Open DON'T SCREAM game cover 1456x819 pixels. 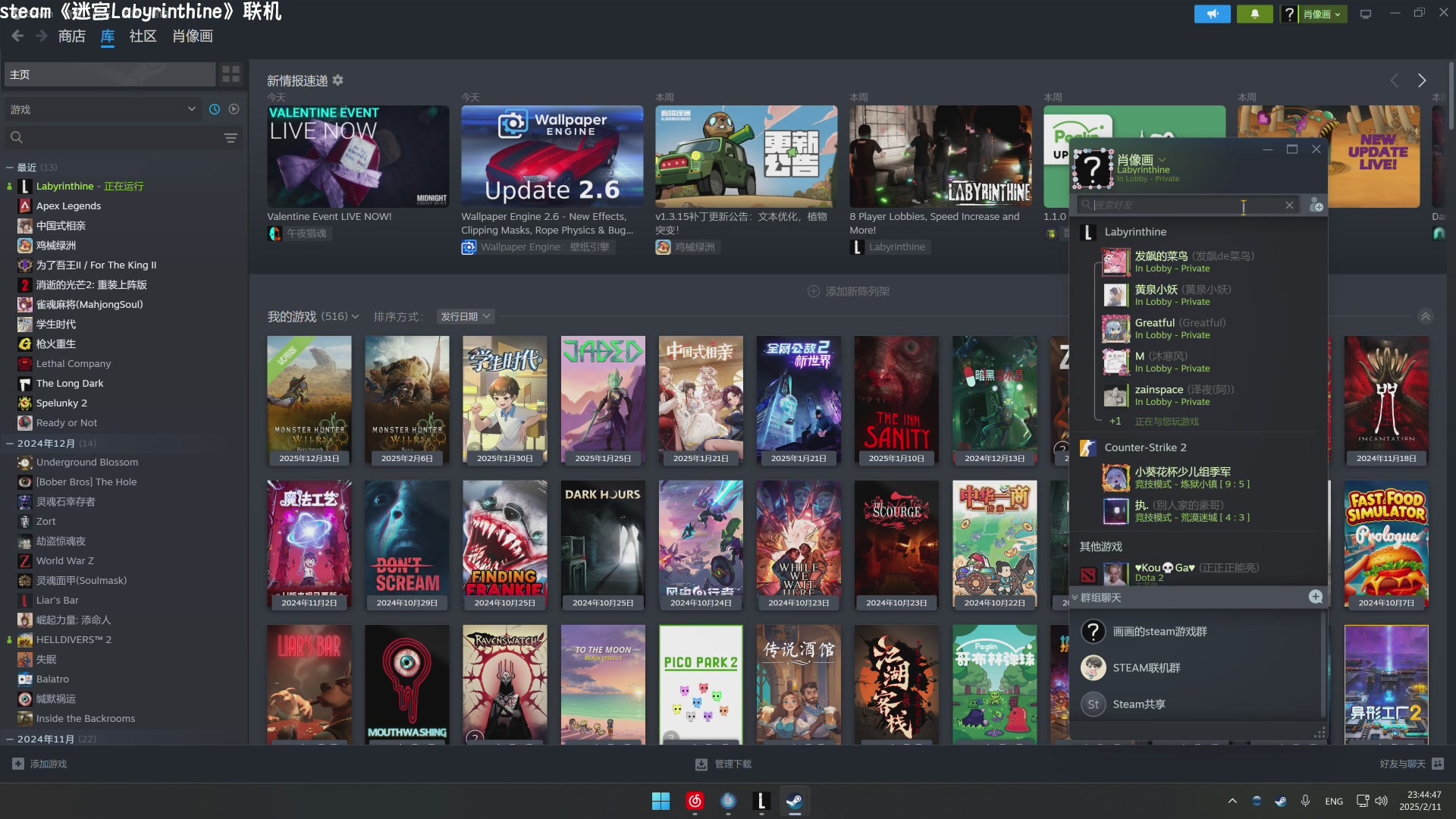tap(406, 544)
